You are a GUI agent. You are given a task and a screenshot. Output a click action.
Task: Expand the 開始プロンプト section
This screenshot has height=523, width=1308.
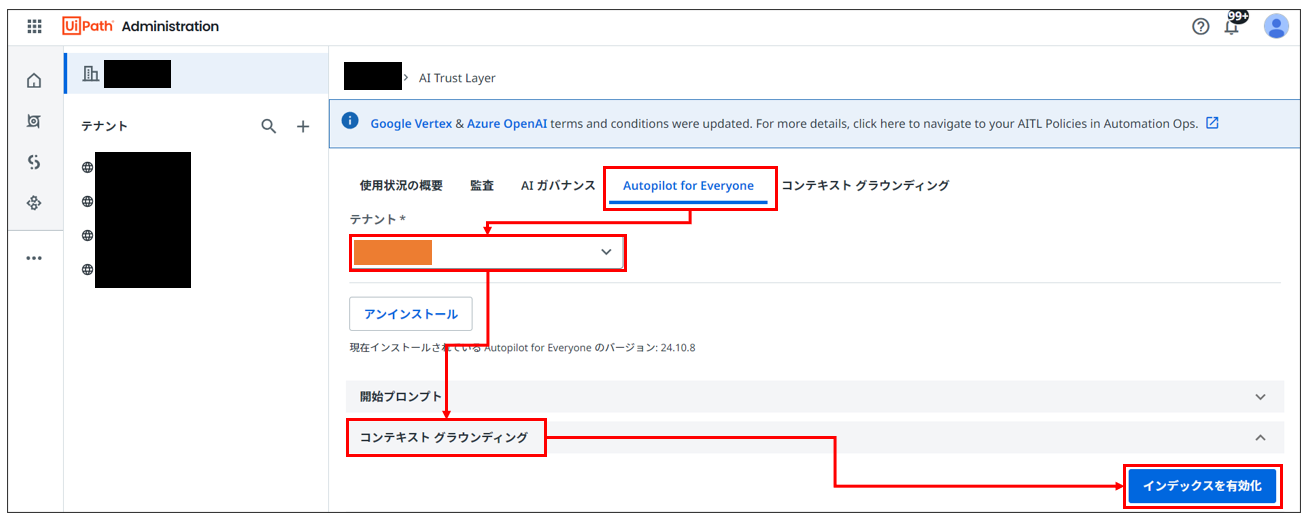coord(815,396)
